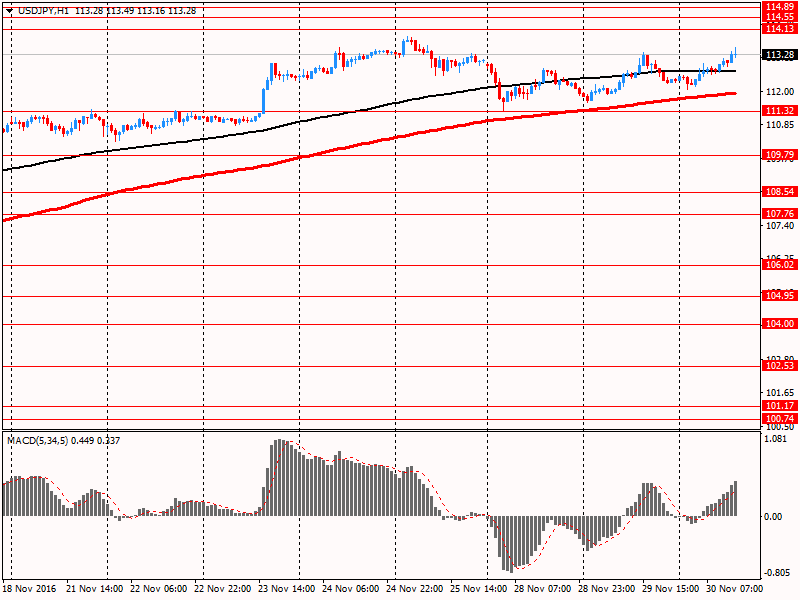The image size is (800, 600).
Task: Click the MACD 0.00 zero level label
Action: (773, 517)
